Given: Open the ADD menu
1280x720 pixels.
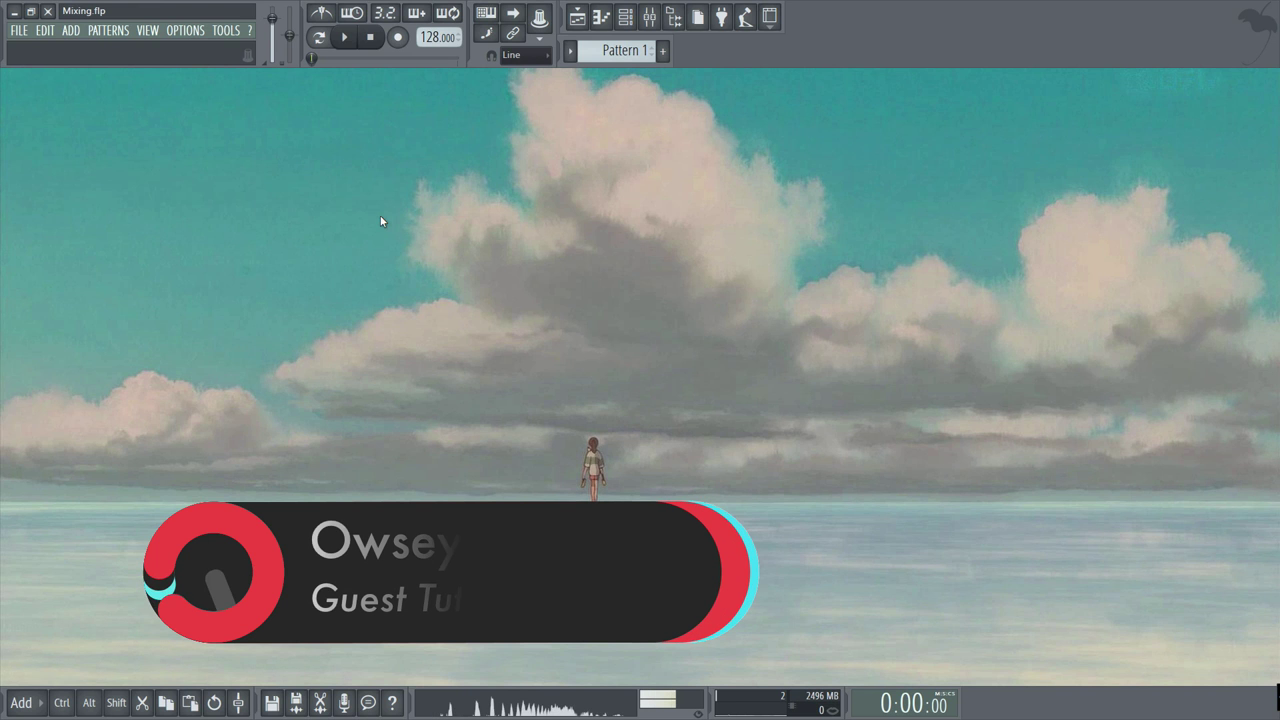Looking at the screenshot, I should 71,31.
